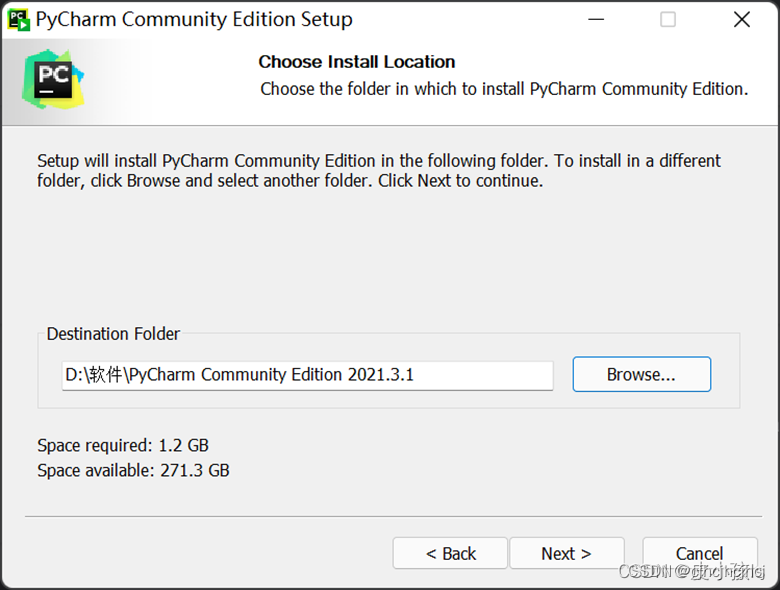Click the 'Setup will install PyCharm' instruction text

click(x=379, y=171)
